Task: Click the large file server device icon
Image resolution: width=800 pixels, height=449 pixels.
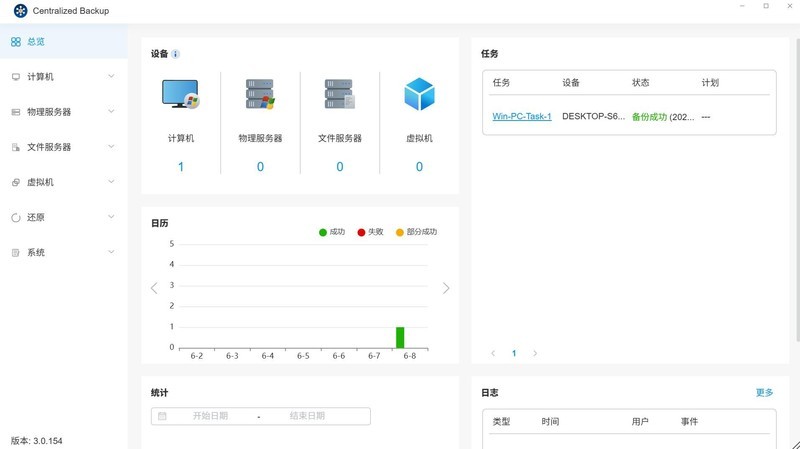Action: [x=340, y=94]
